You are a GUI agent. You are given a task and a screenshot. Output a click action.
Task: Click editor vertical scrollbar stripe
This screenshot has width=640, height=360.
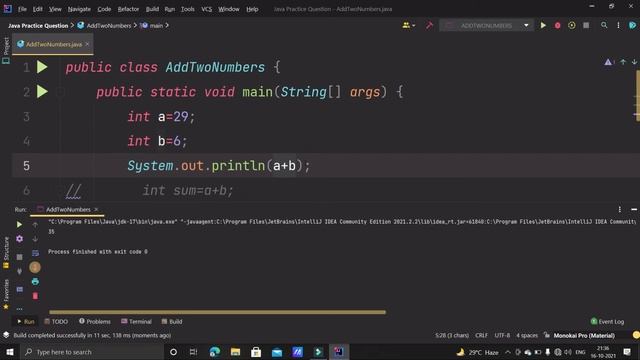[637, 96]
